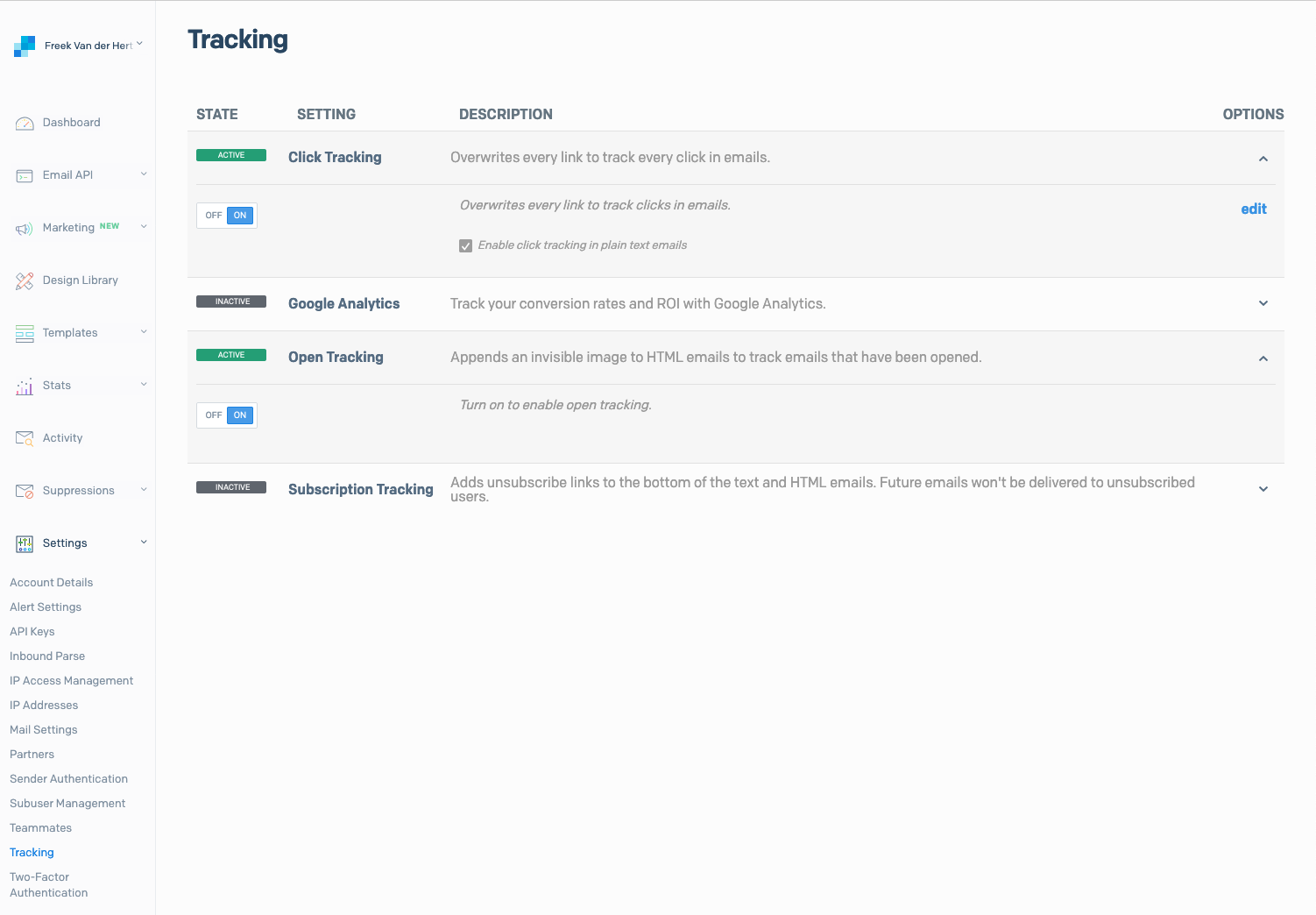Open Partners settings

(x=32, y=755)
